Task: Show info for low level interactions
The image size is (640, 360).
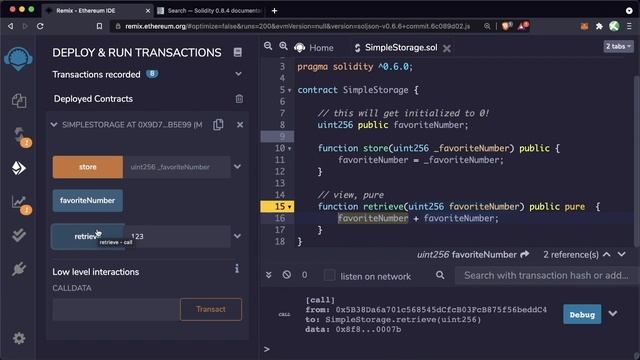Action: 237,268
